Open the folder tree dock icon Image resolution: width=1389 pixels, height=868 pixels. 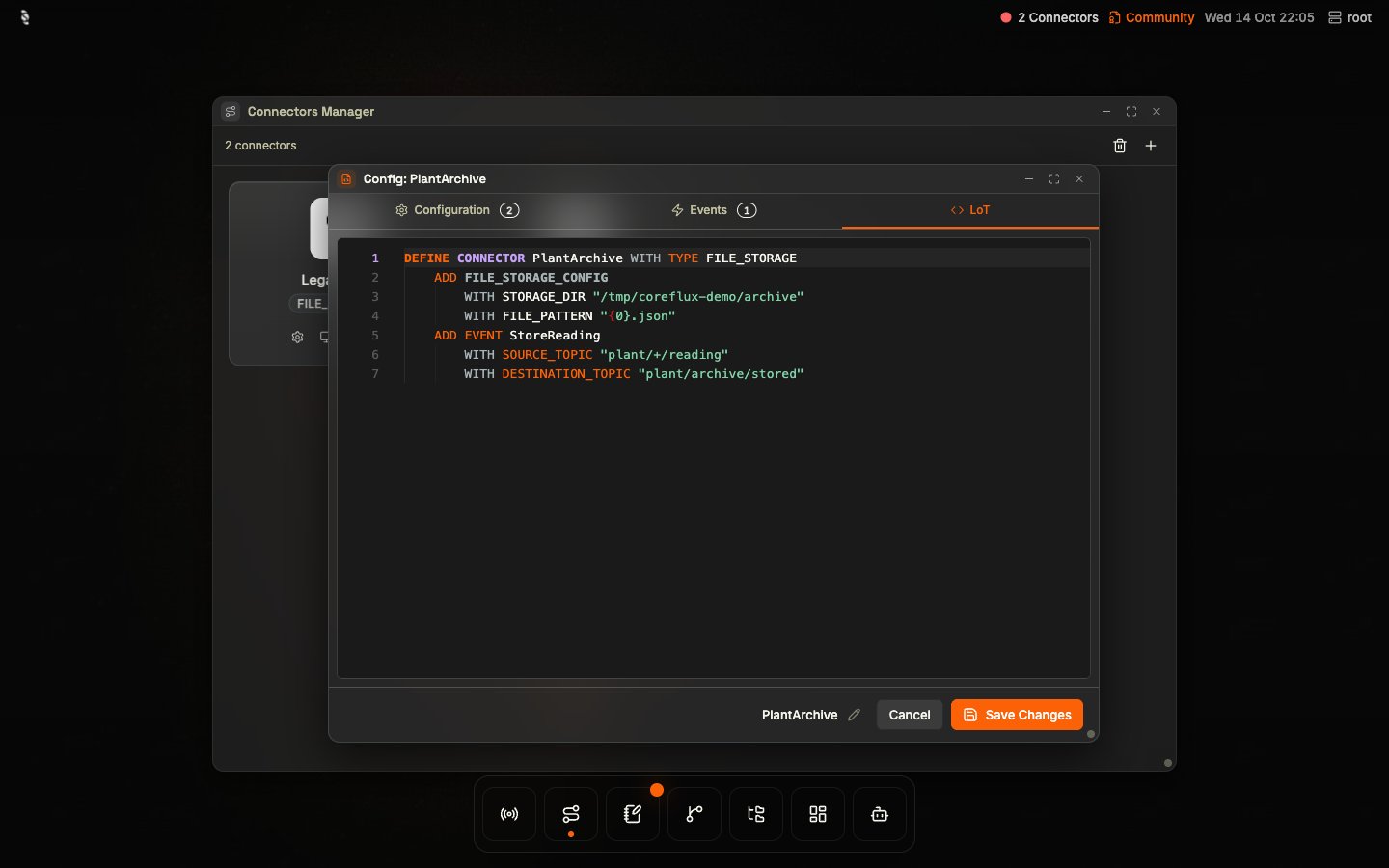click(x=756, y=814)
